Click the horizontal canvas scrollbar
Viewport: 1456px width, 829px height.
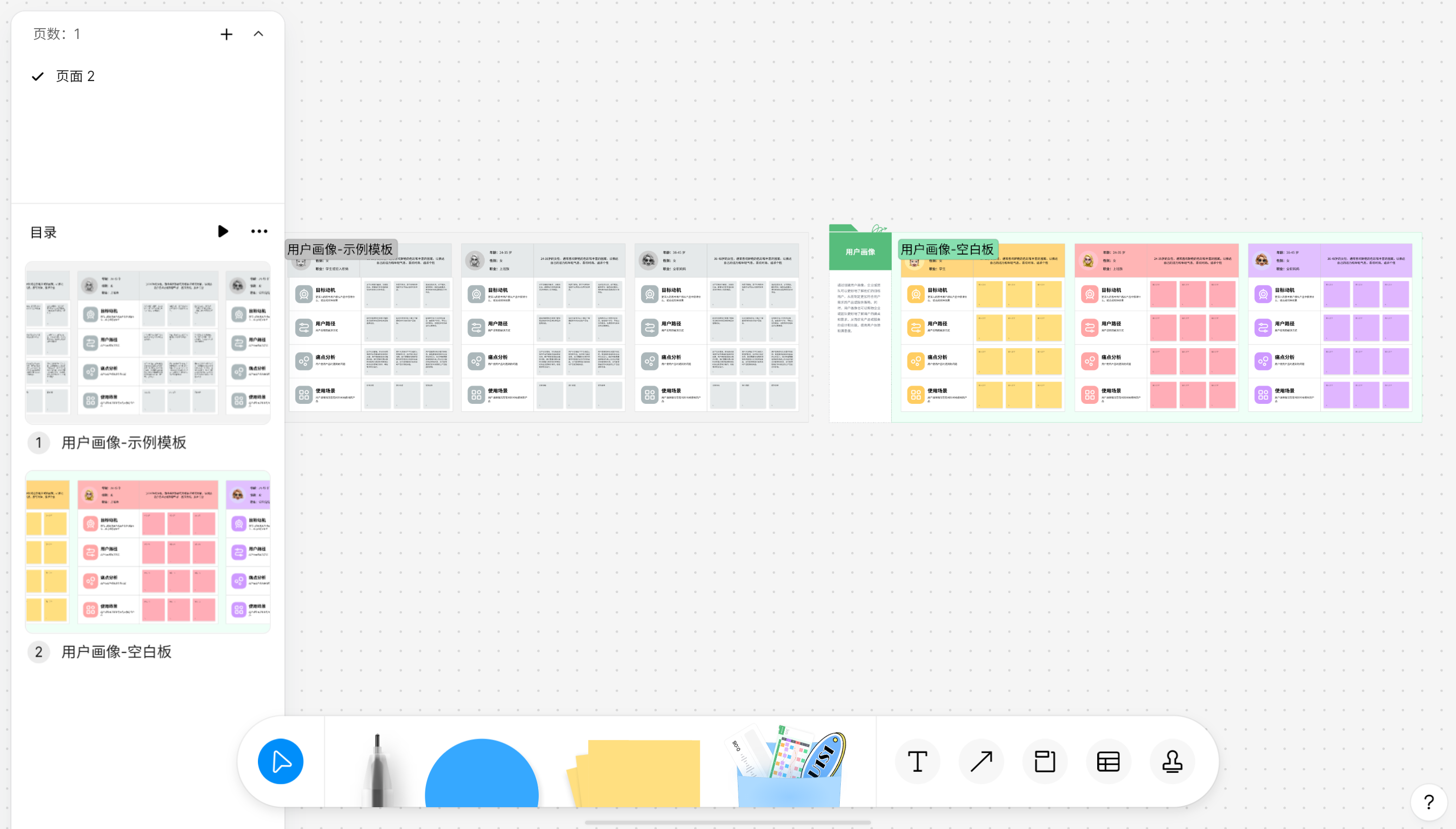[x=727, y=822]
